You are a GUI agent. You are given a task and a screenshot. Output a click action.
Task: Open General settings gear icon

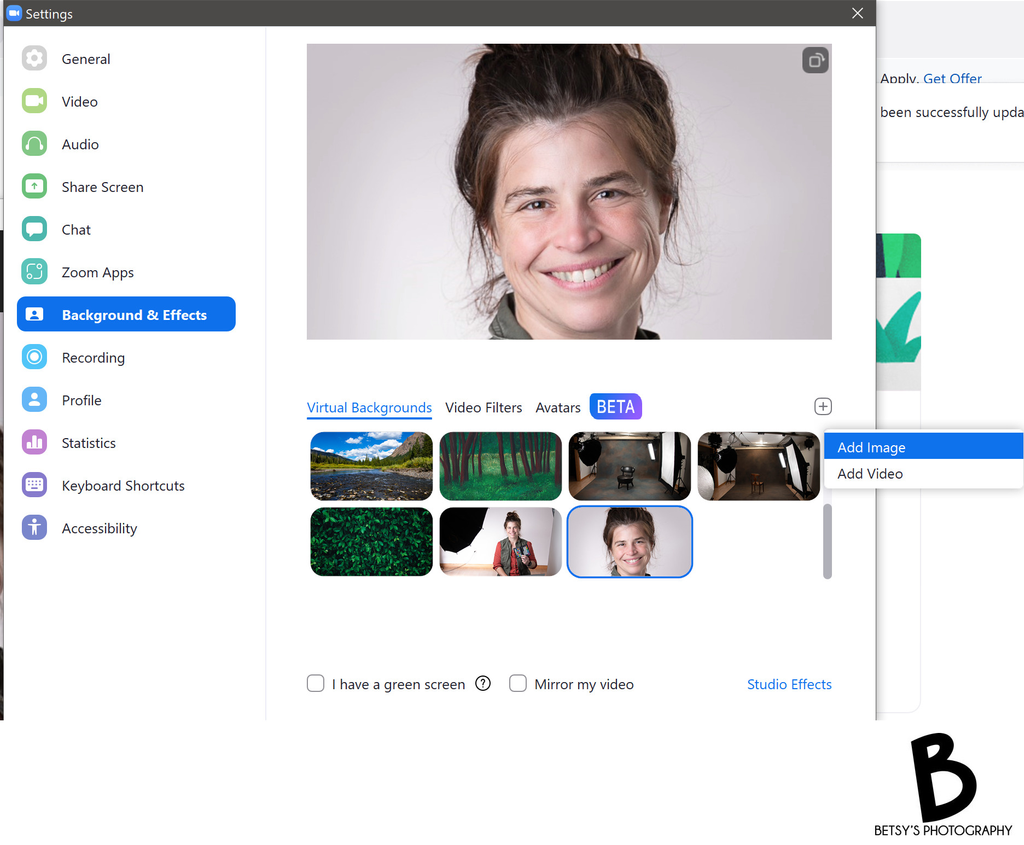35,59
